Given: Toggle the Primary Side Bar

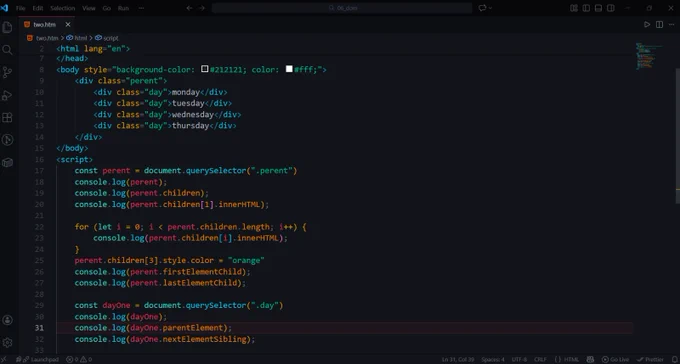Looking at the screenshot, I should pyautogui.click(x=586, y=8).
